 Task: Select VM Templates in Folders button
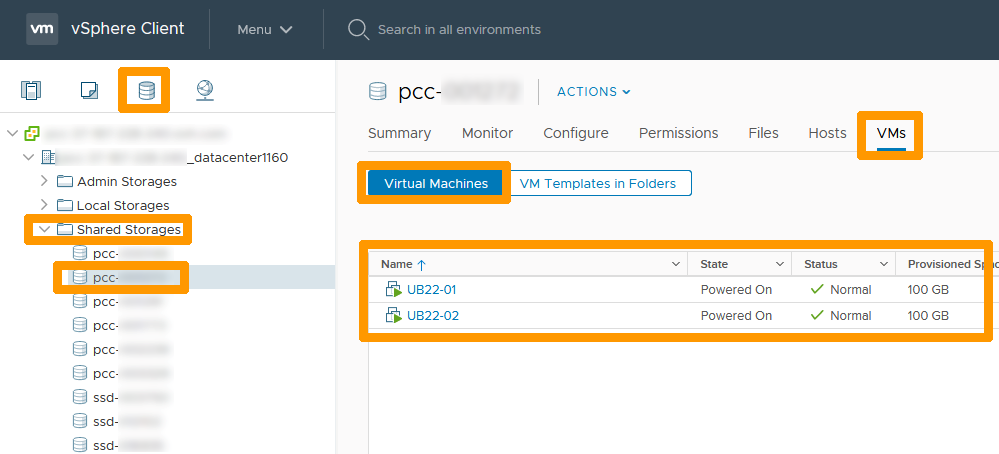click(x=598, y=183)
